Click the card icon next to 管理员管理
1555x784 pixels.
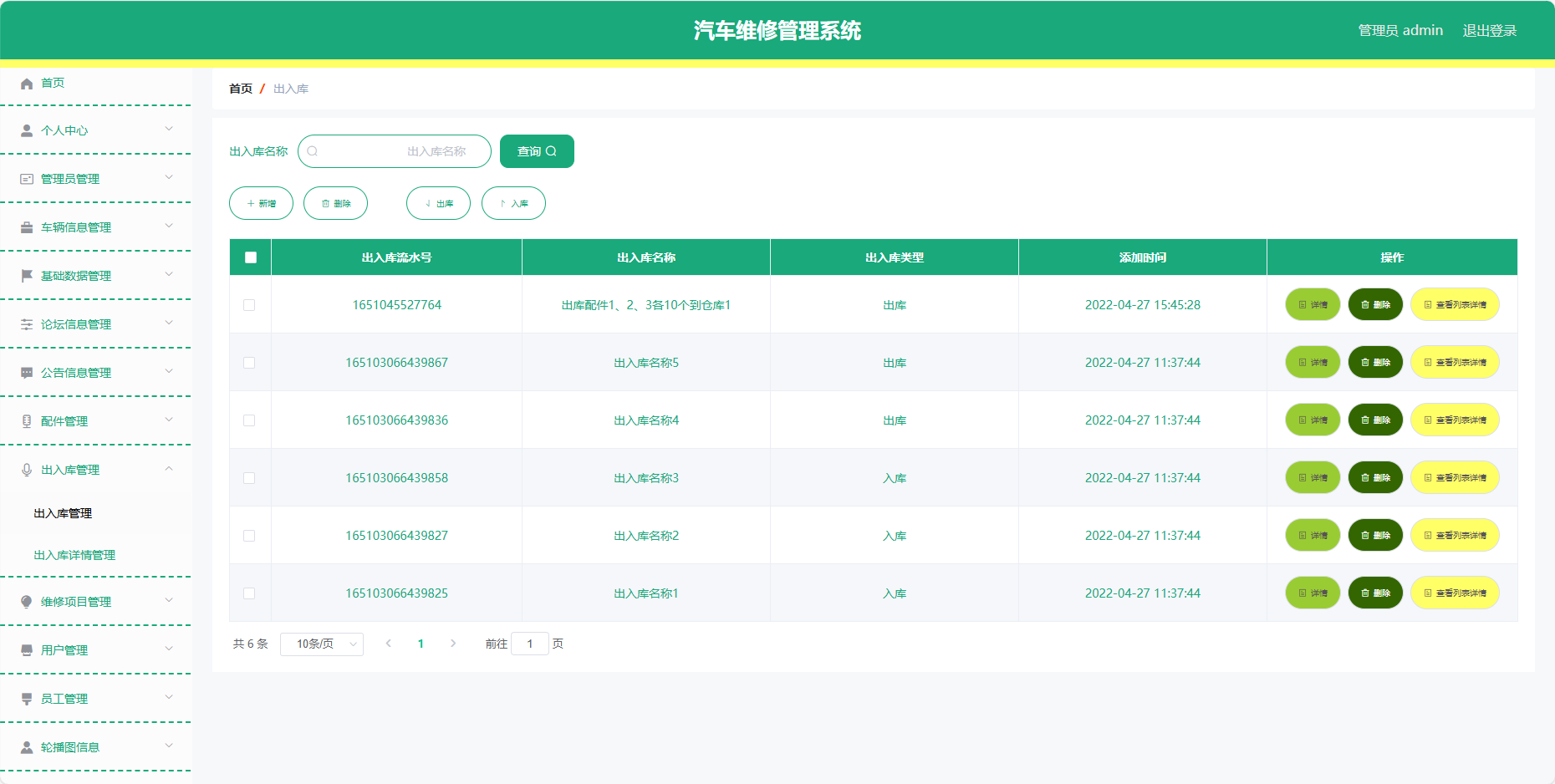pos(27,179)
